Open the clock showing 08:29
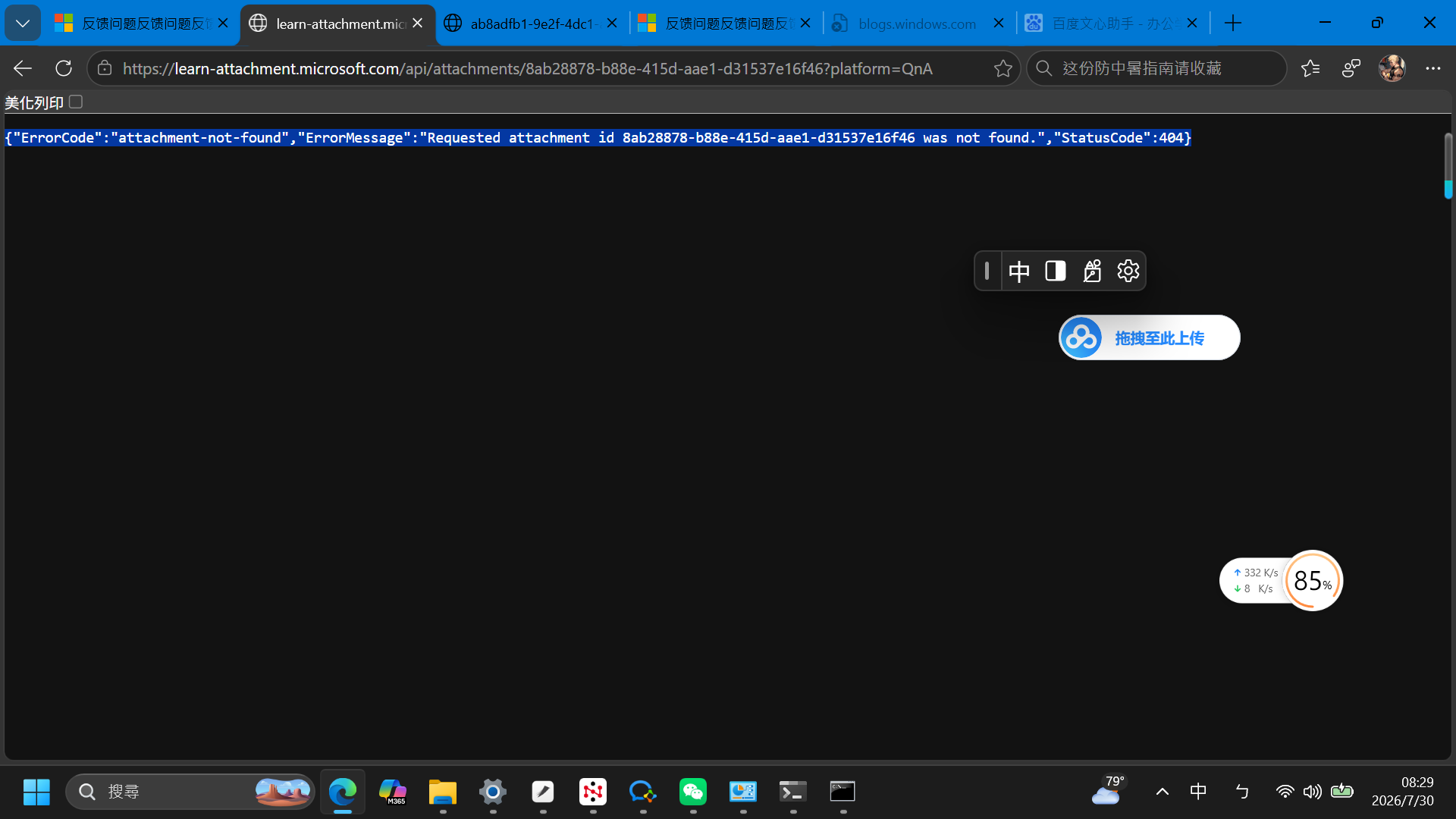The image size is (1456, 819). [1402, 792]
